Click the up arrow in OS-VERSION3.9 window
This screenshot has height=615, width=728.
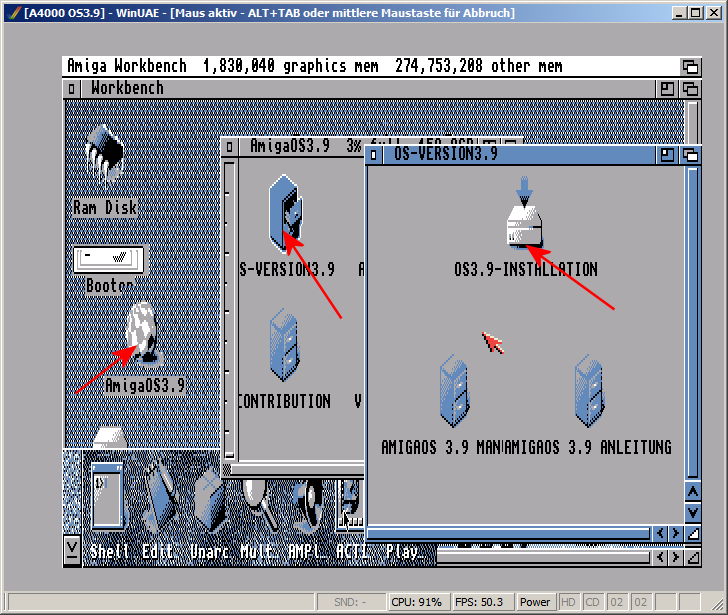(693, 492)
